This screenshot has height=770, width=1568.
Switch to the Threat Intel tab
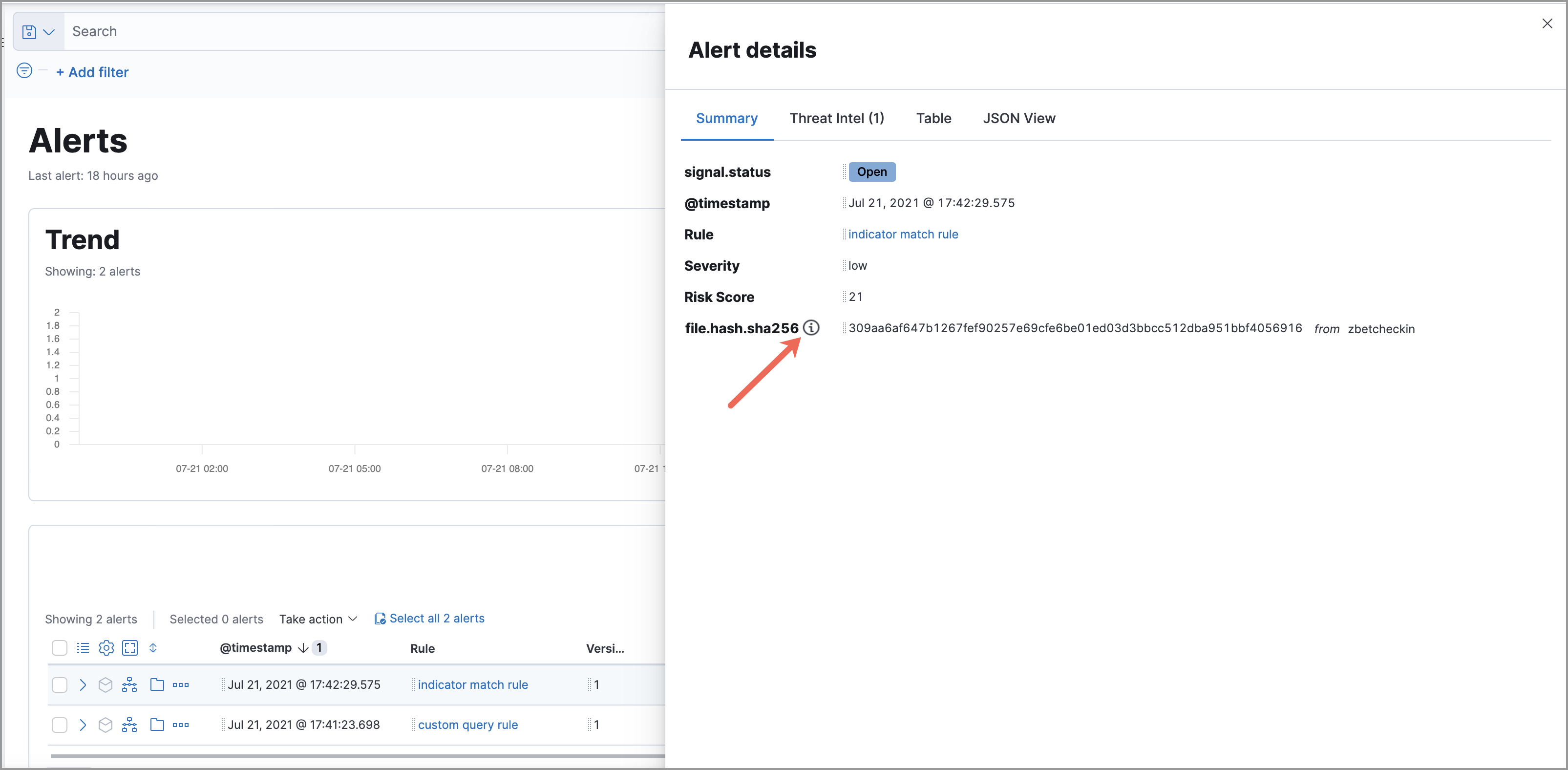[836, 118]
